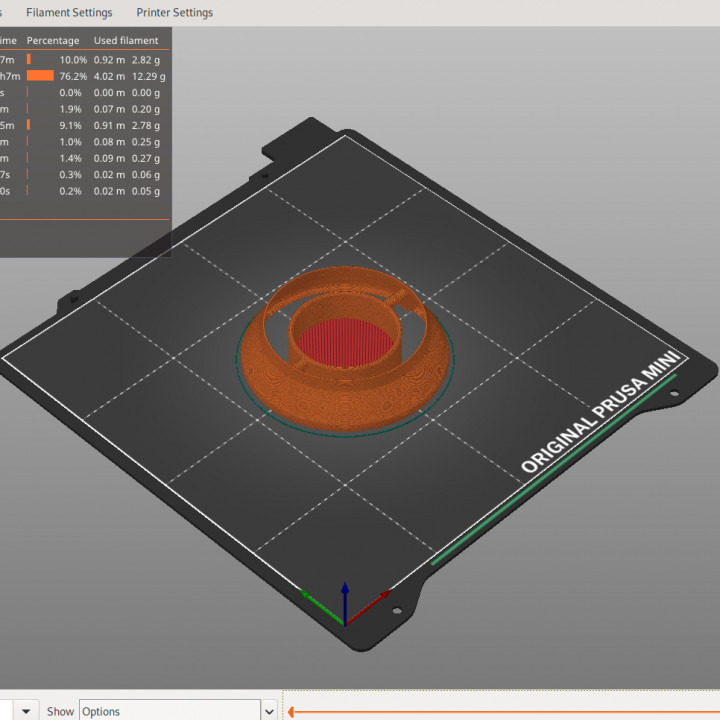
Task: Click the 0.27 g filament weight
Action: click(x=146, y=158)
